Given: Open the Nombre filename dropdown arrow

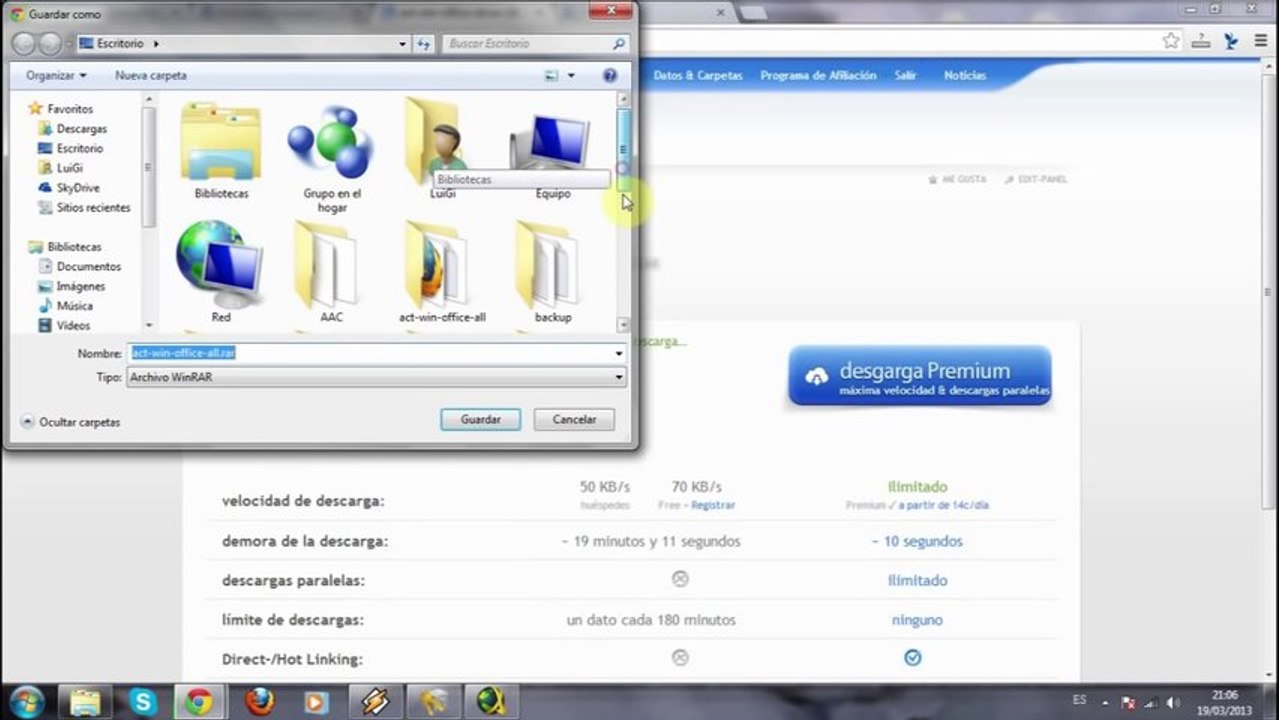Looking at the screenshot, I should click(619, 353).
